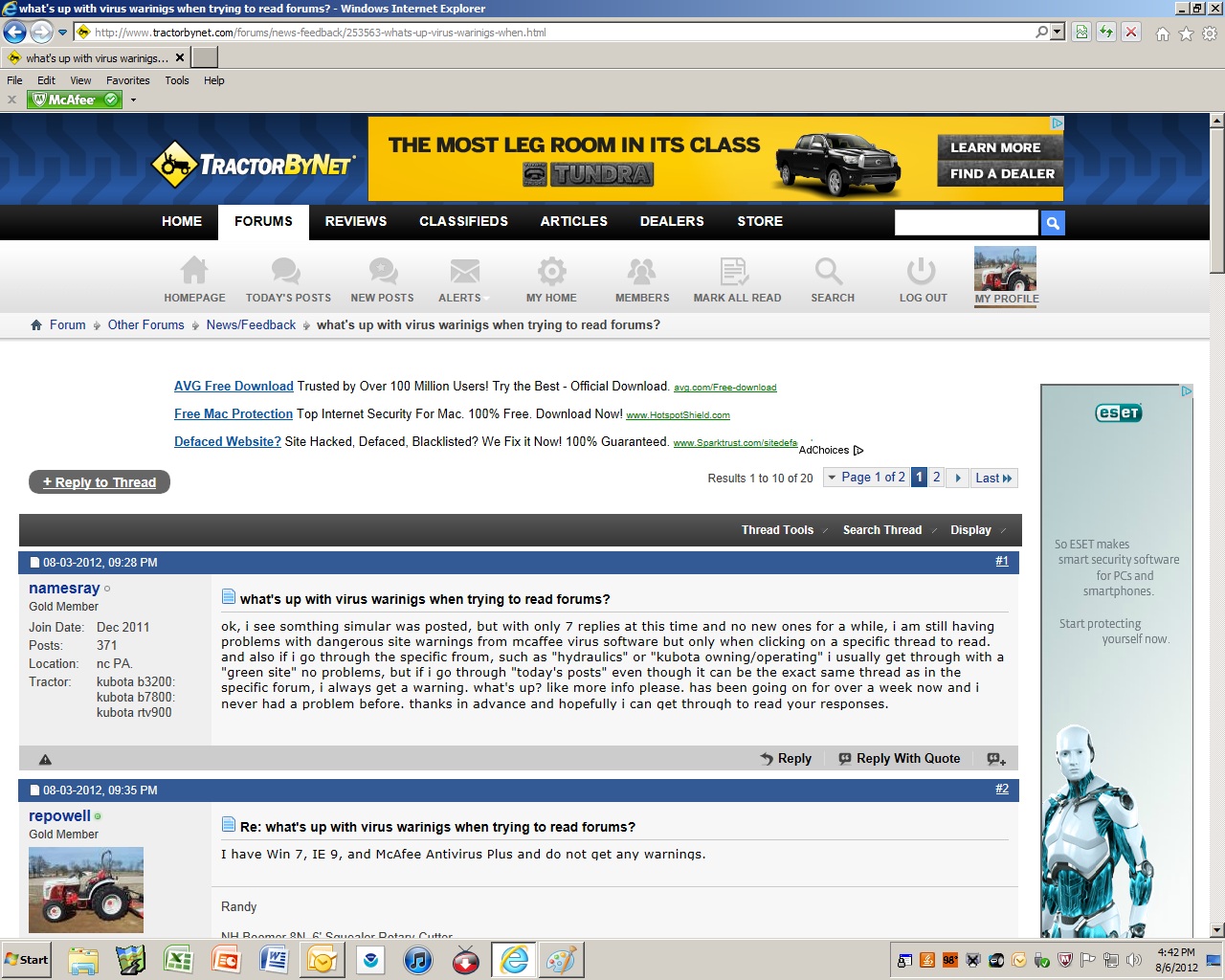The image size is (1225, 980).
Task: Open IE Tools gear icon
Action: (1210, 33)
